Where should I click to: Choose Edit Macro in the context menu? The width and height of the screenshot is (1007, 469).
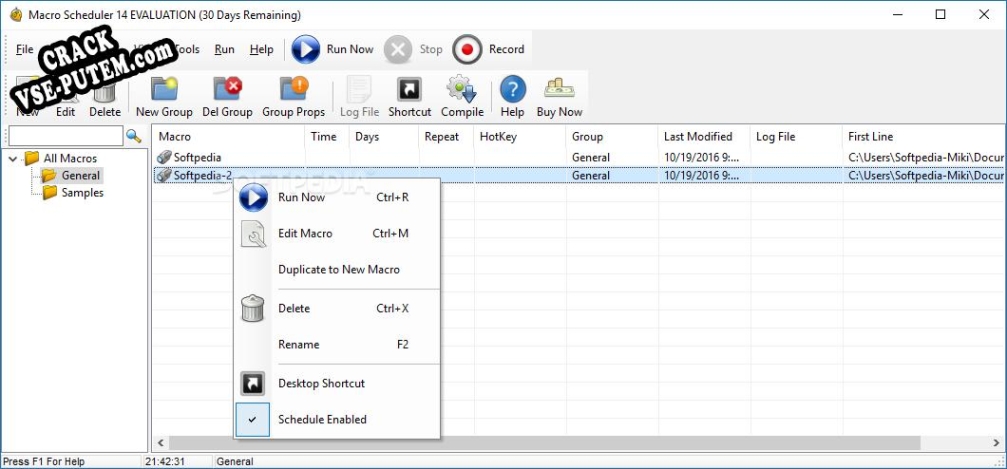click(338, 234)
